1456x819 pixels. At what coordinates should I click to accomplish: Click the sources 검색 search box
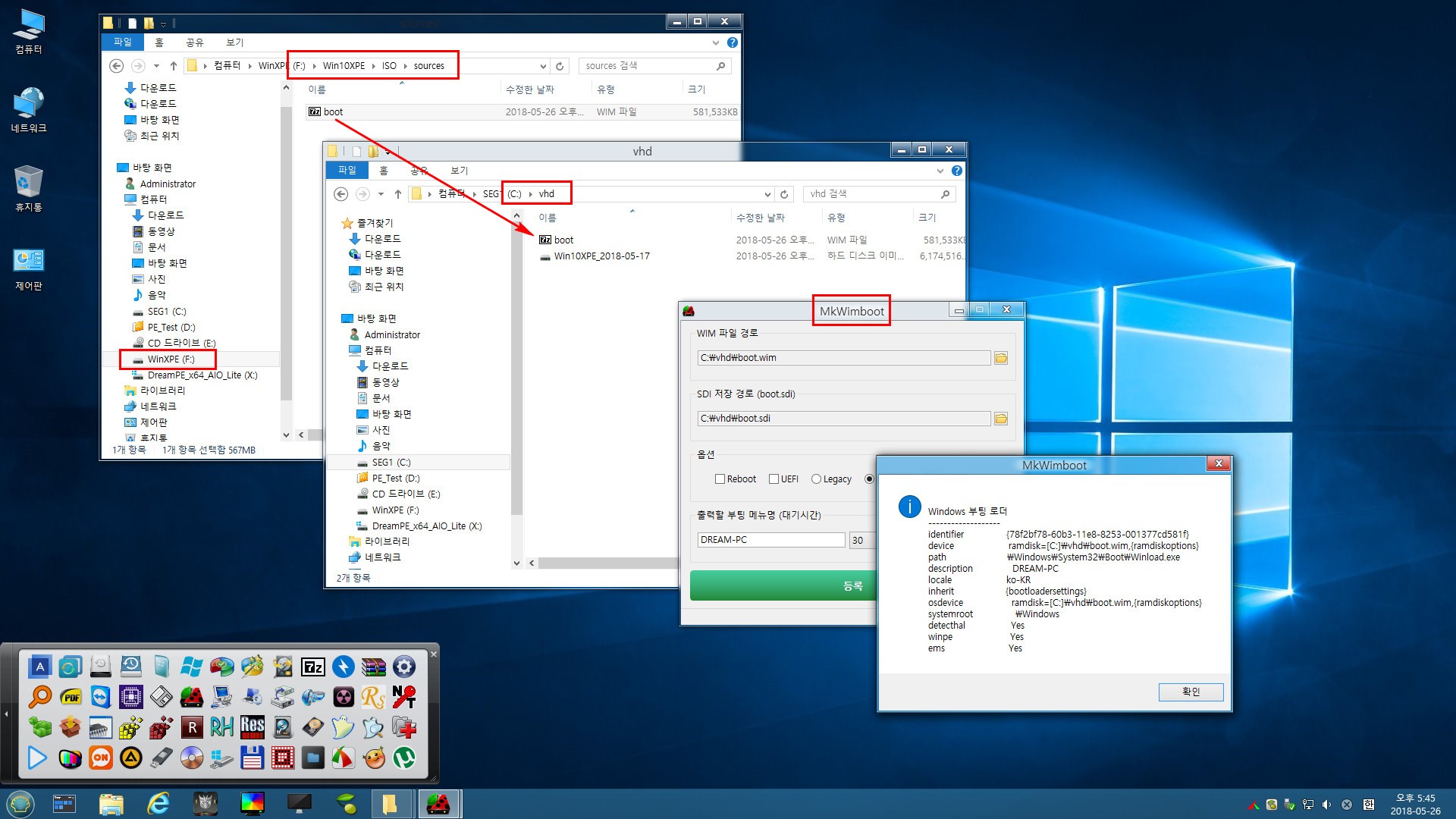point(655,66)
